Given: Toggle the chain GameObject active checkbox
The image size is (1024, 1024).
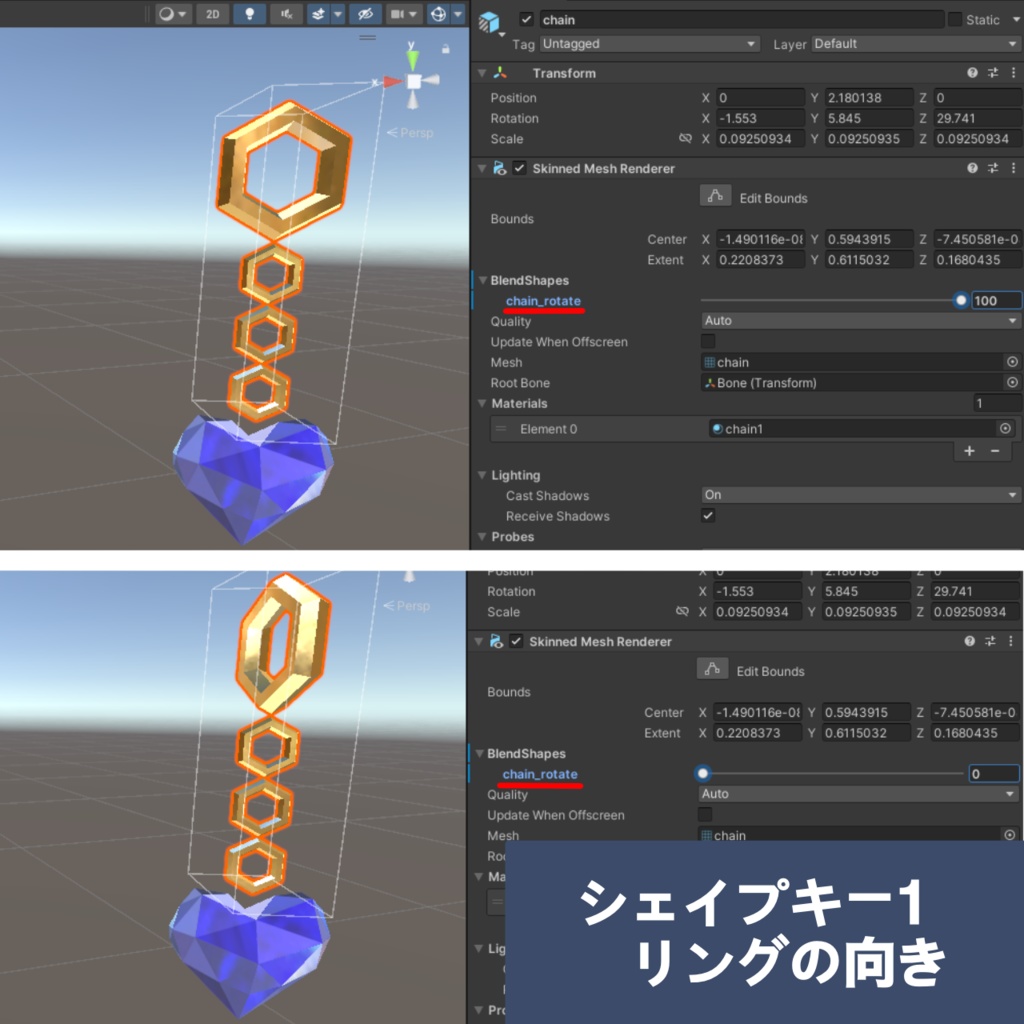Looking at the screenshot, I should click(526, 18).
